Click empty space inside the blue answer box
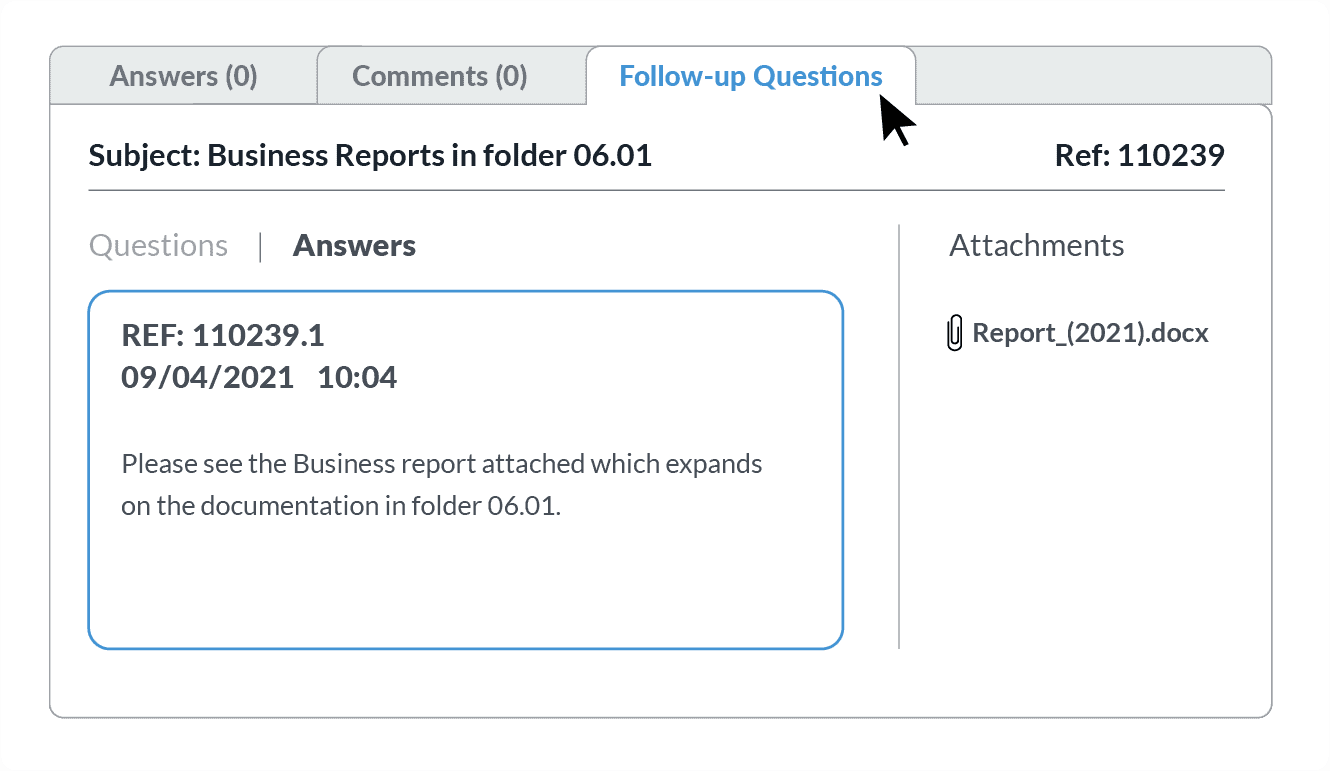Image resolution: width=1330 pixels, height=771 pixels. click(465, 590)
